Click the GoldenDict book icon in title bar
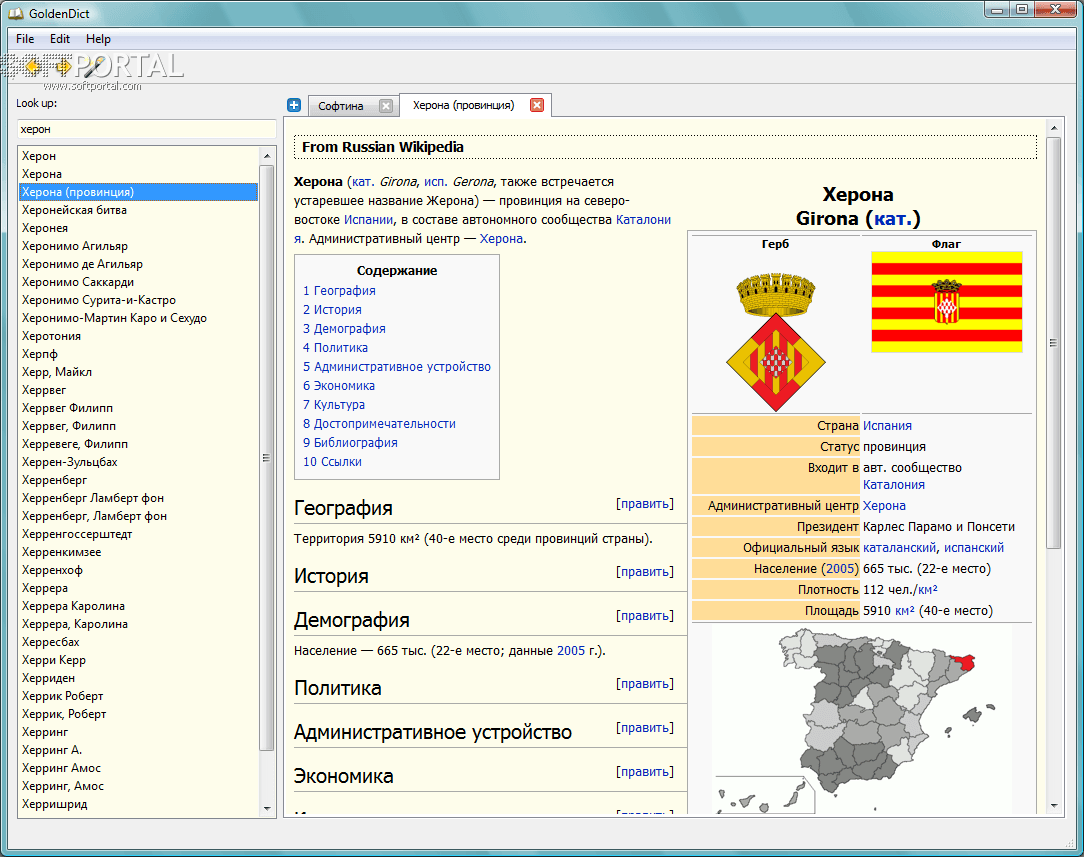The image size is (1084, 857). [x=15, y=13]
